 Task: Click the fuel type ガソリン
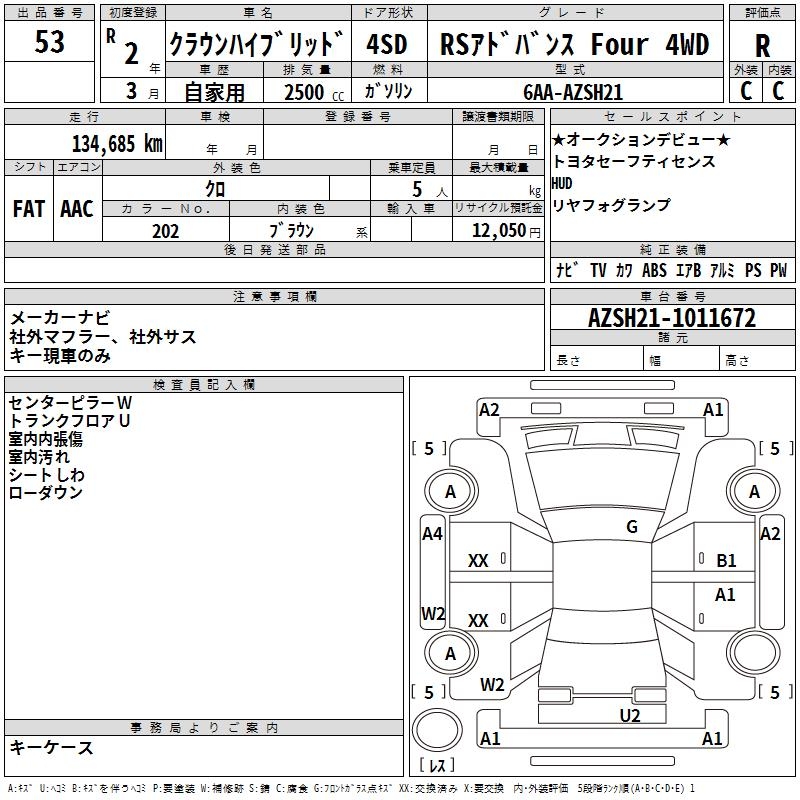tap(388, 91)
